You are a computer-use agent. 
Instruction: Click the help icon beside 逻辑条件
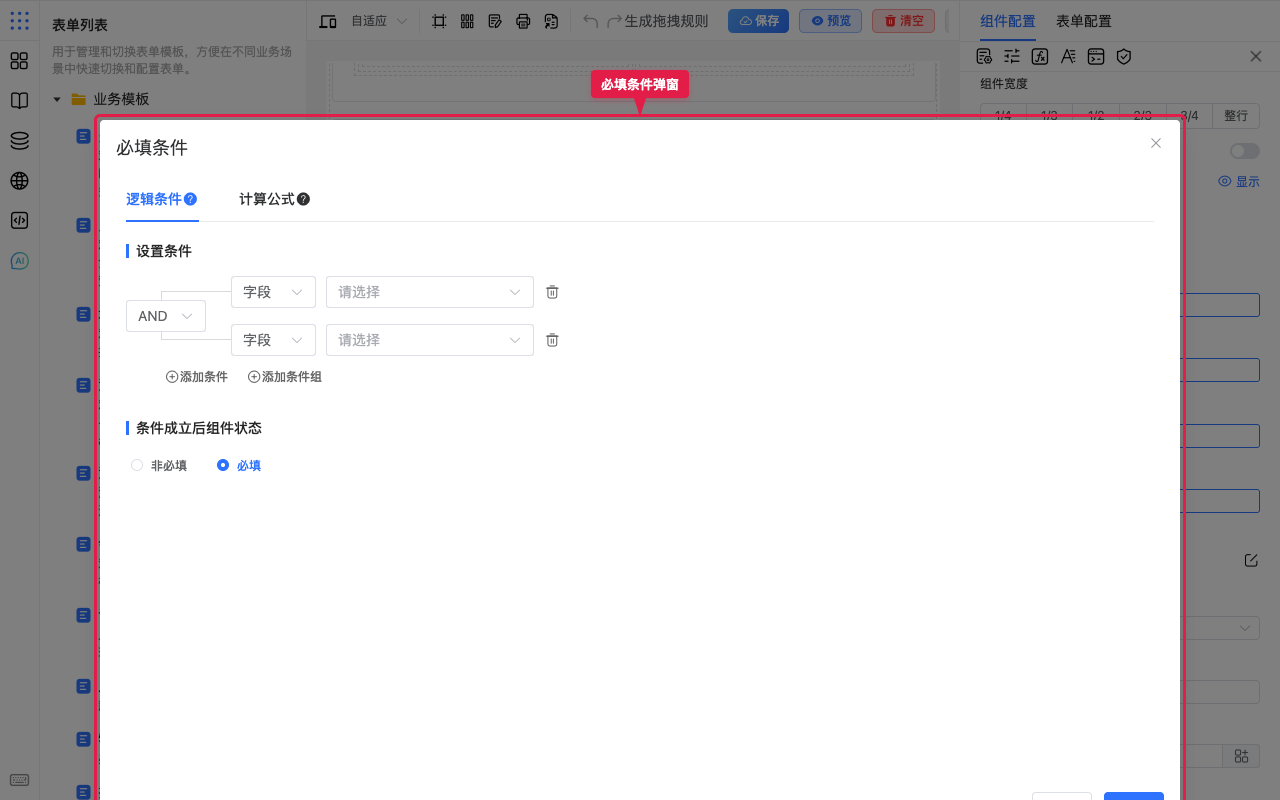[191, 199]
